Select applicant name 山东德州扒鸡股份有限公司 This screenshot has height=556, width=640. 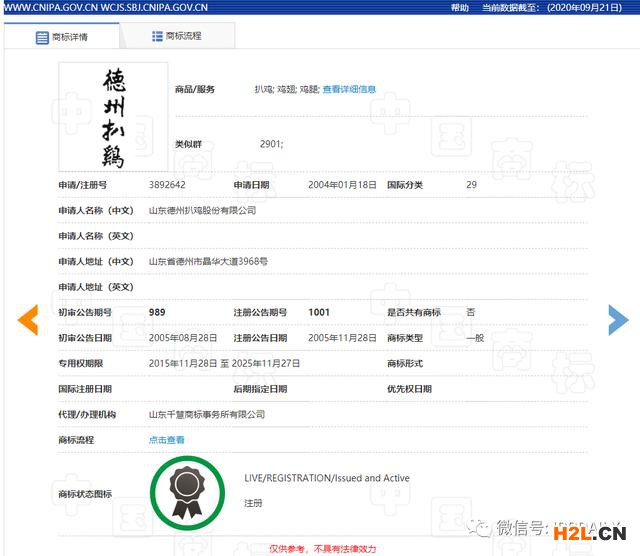click(202, 210)
